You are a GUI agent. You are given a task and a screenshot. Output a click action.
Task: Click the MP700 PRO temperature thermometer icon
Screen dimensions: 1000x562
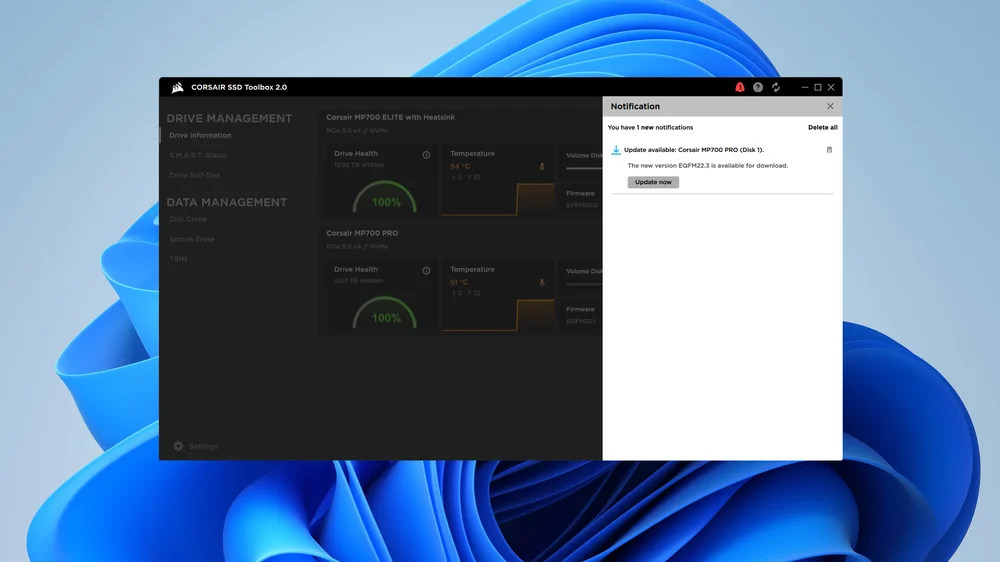point(542,283)
